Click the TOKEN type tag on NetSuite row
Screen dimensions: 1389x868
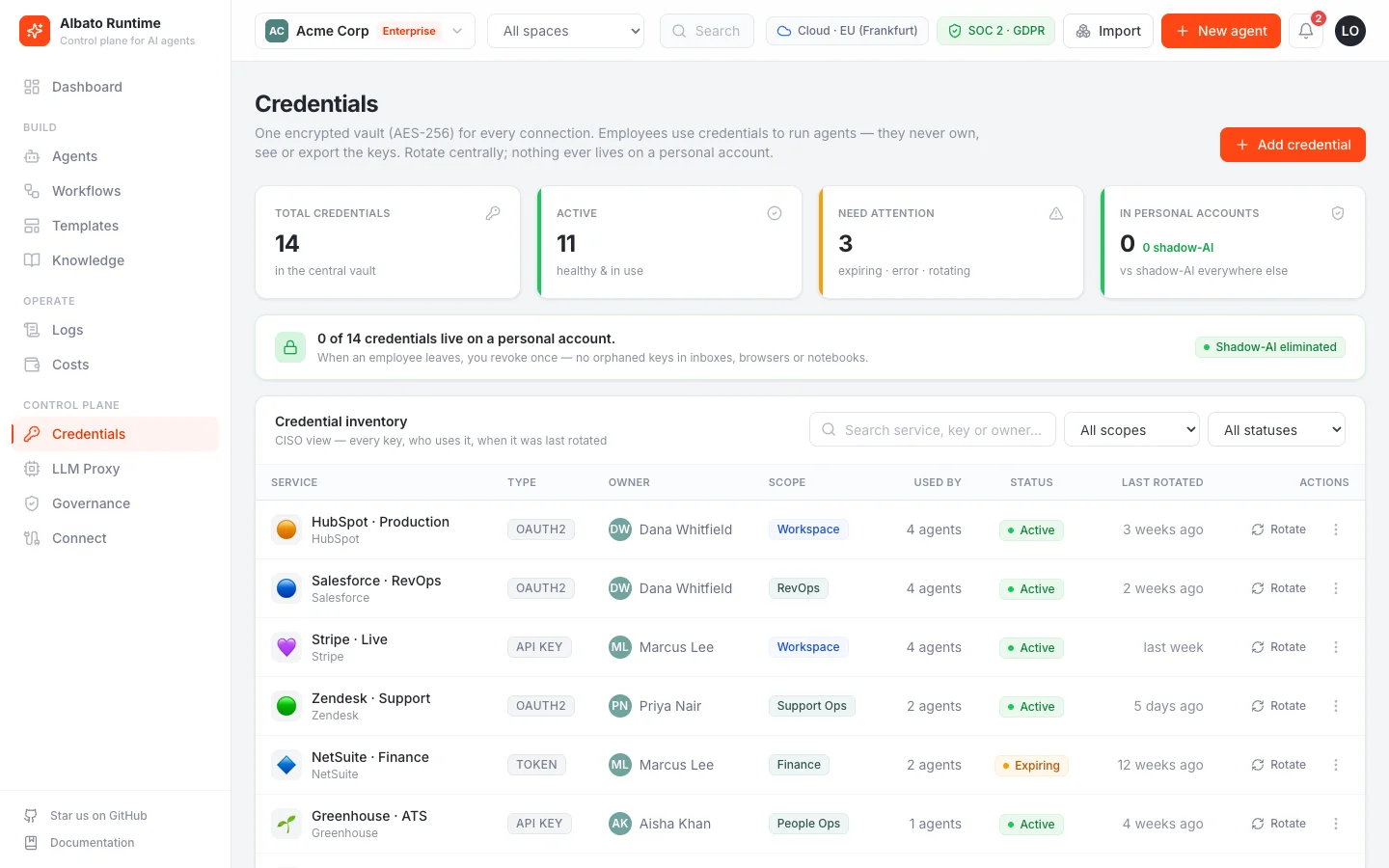coord(536,765)
